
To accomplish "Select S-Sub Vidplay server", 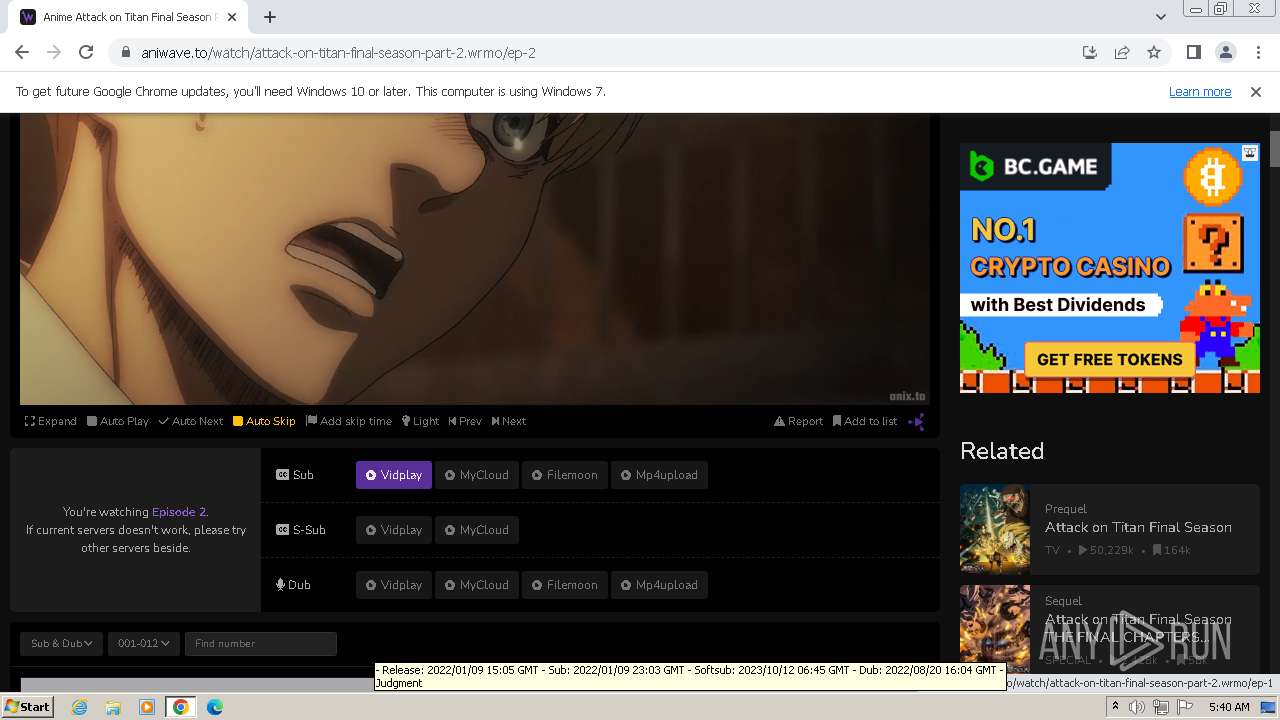I will click(394, 530).
